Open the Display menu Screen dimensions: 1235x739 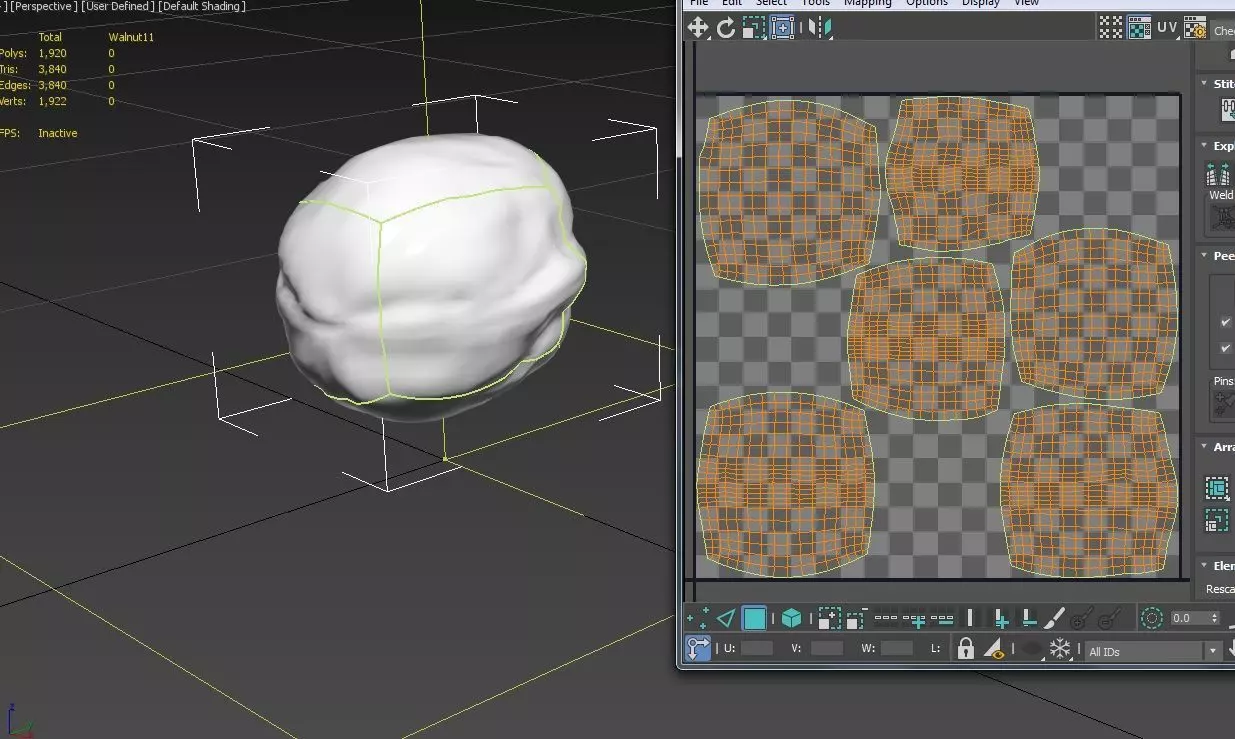[981, 3]
